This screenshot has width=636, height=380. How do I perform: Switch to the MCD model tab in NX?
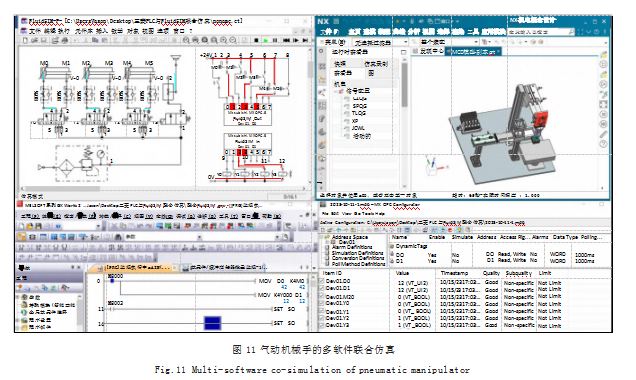click(x=473, y=52)
